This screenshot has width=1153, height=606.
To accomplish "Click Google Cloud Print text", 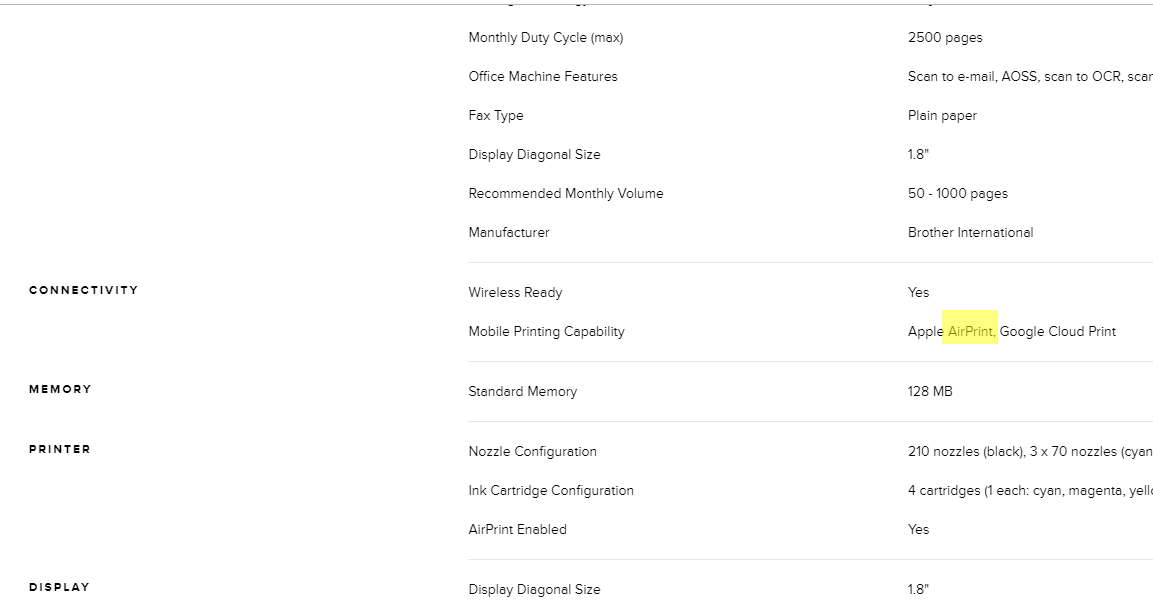I will (x=1057, y=332).
